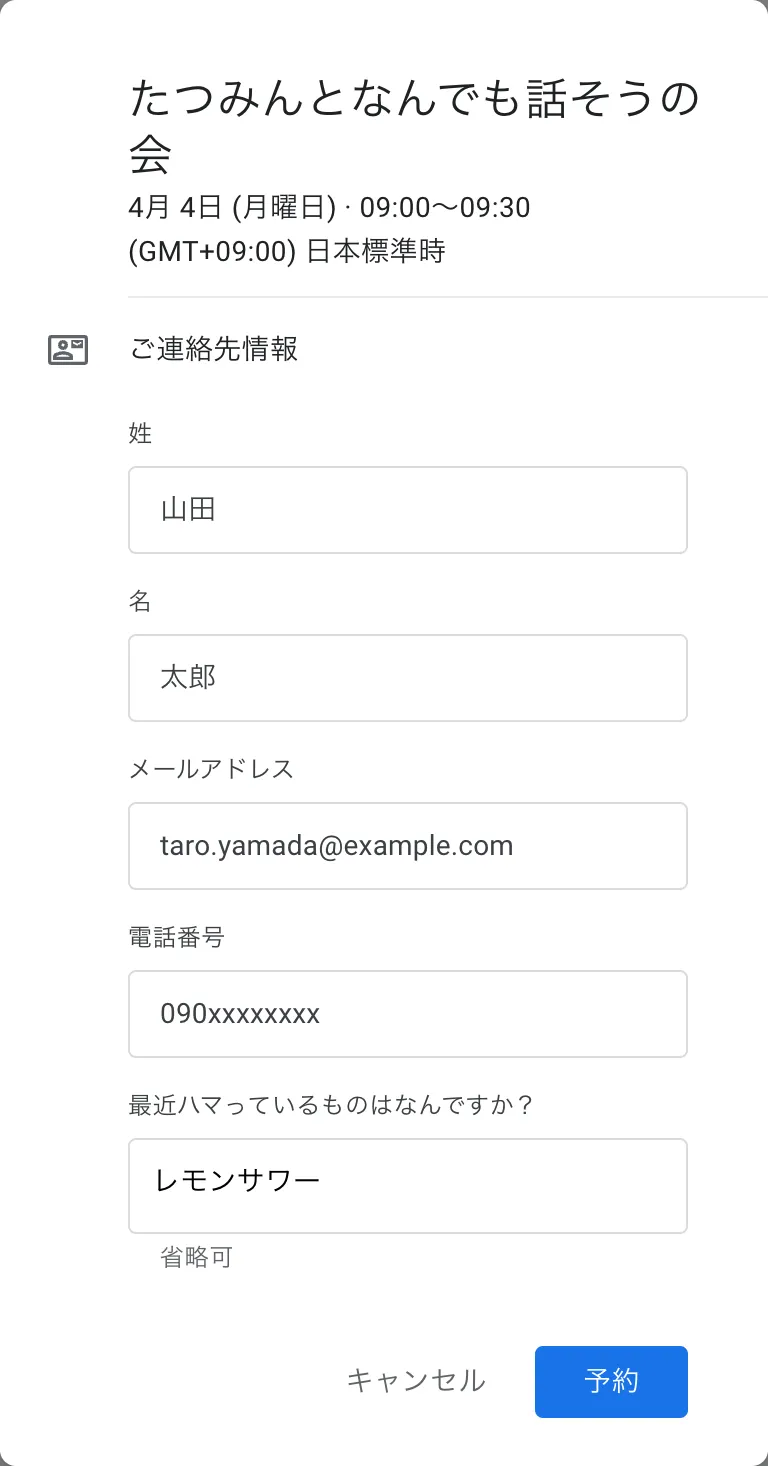Click the date 4月 4日 (月曜日)

click(232, 208)
